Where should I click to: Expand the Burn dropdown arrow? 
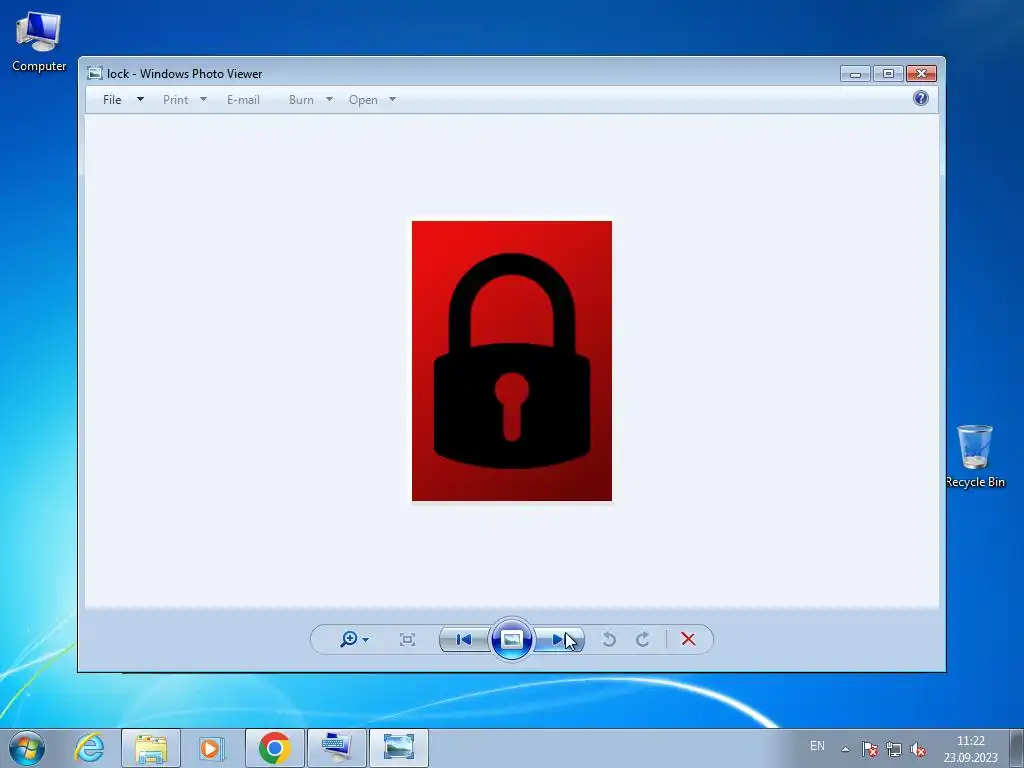329,99
